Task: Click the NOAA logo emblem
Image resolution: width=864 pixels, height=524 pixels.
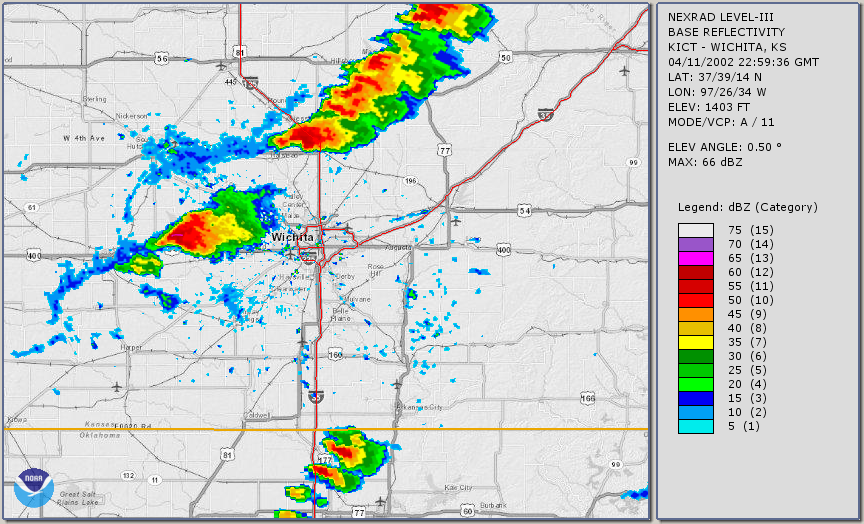Action: point(34,488)
